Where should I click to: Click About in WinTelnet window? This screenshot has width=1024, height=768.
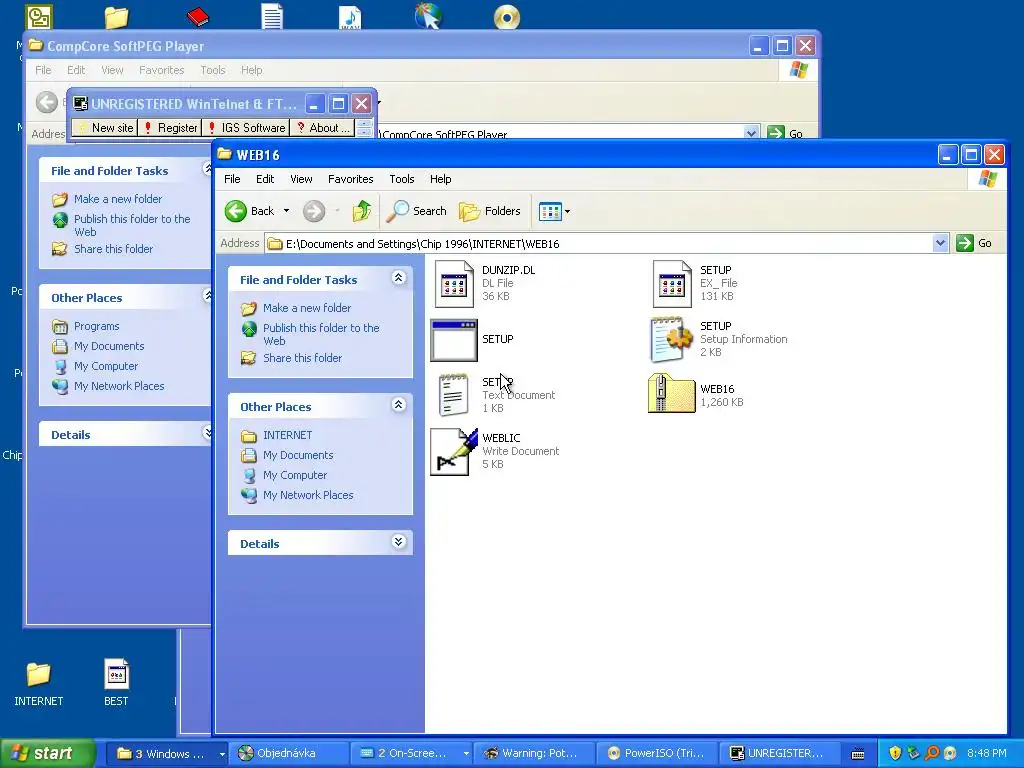[x=323, y=128]
